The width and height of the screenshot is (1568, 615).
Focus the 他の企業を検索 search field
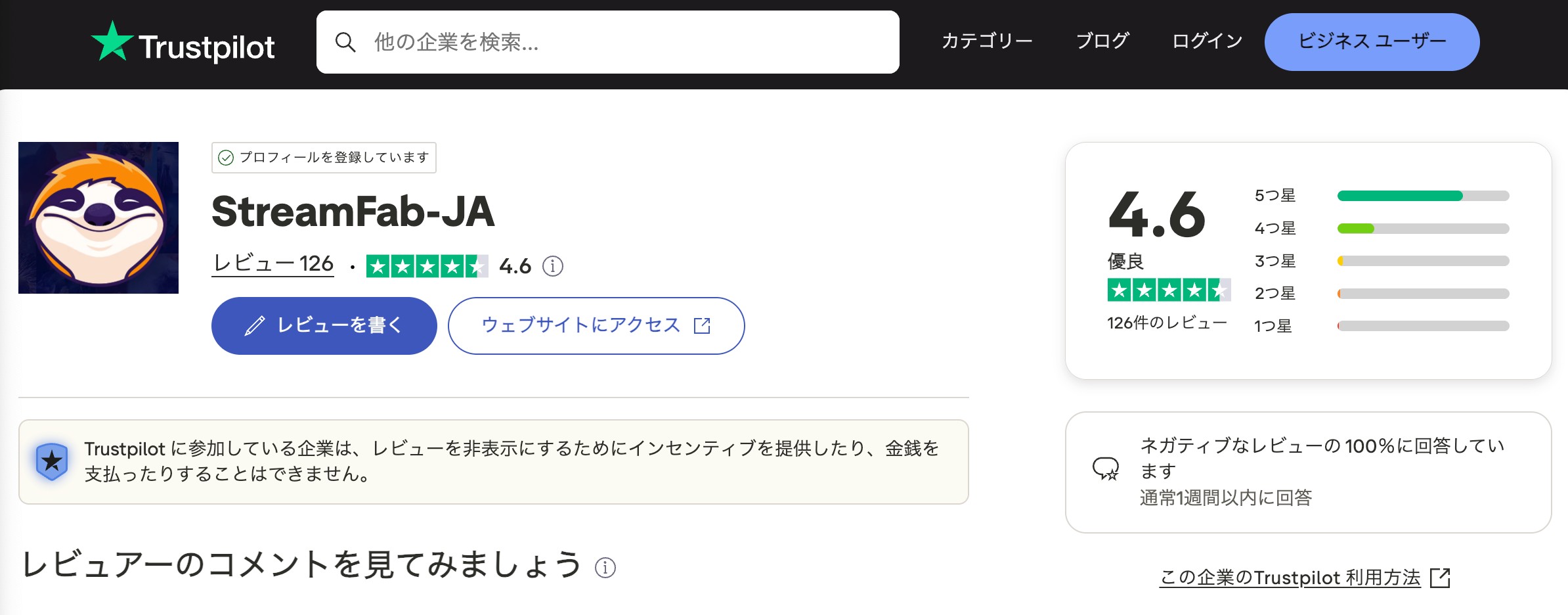click(x=608, y=42)
